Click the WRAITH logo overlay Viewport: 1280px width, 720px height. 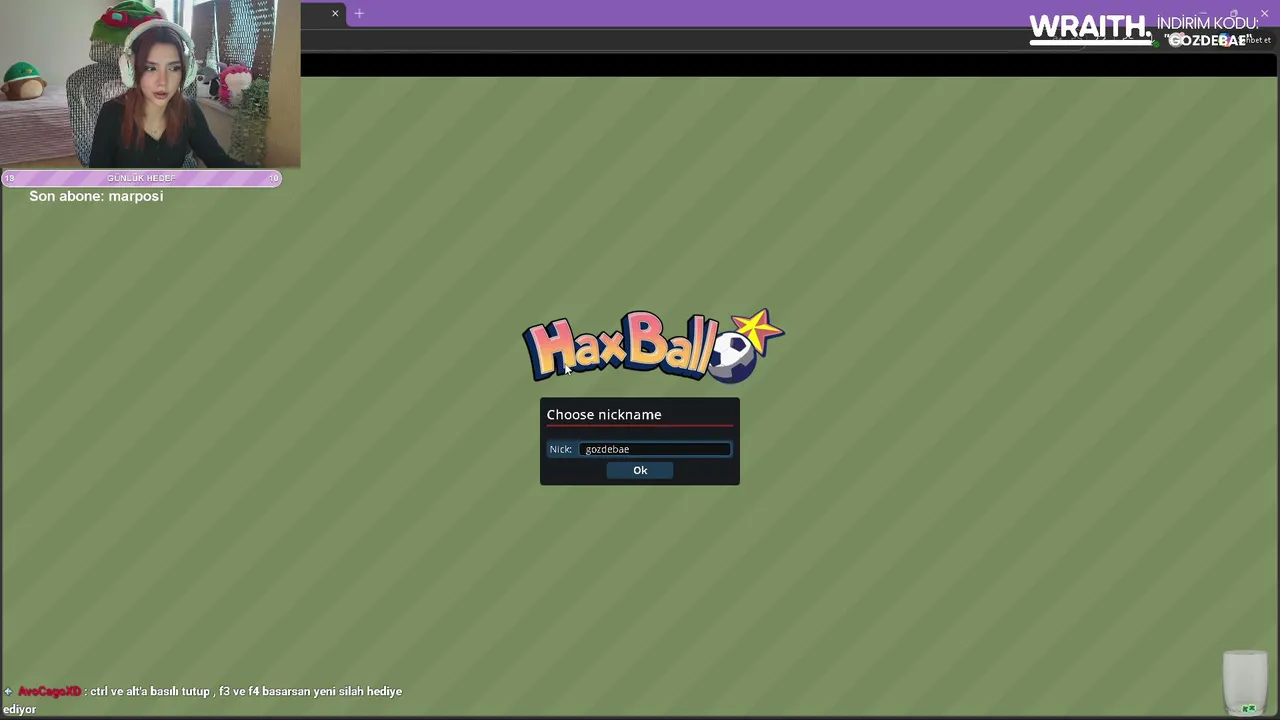(1090, 28)
